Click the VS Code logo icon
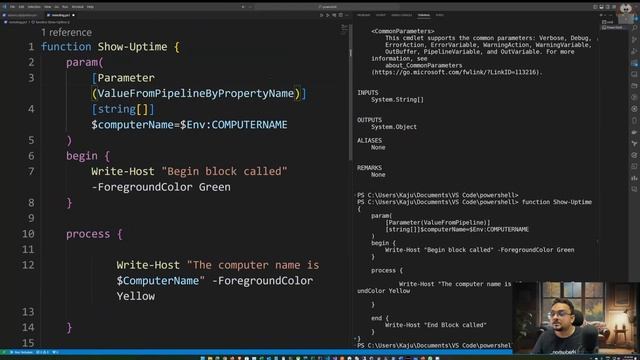This screenshot has height=360, width=640. click(4, 7)
